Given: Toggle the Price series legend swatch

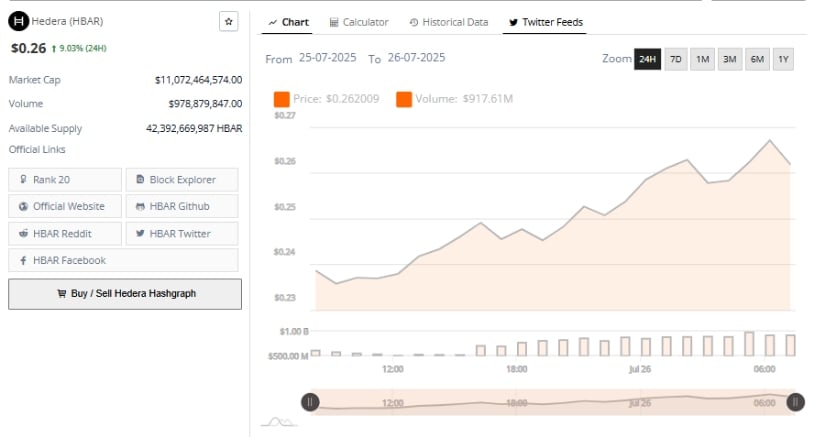Looking at the screenshot, I should [x=281, y=99].
